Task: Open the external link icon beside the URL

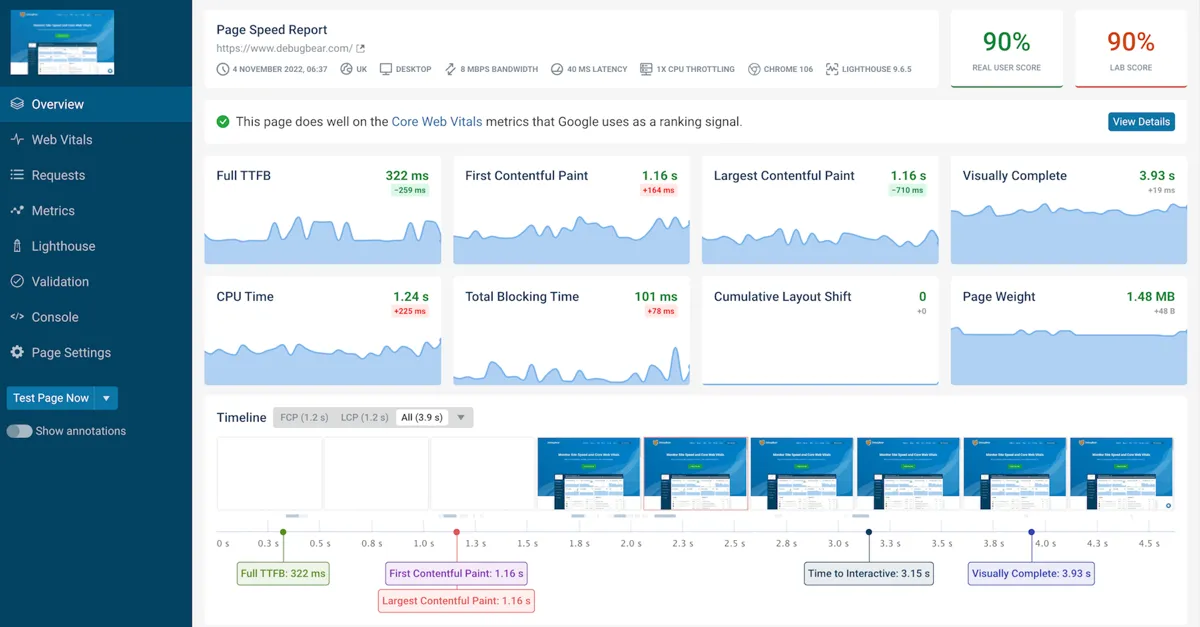Action: coord(361,48)
